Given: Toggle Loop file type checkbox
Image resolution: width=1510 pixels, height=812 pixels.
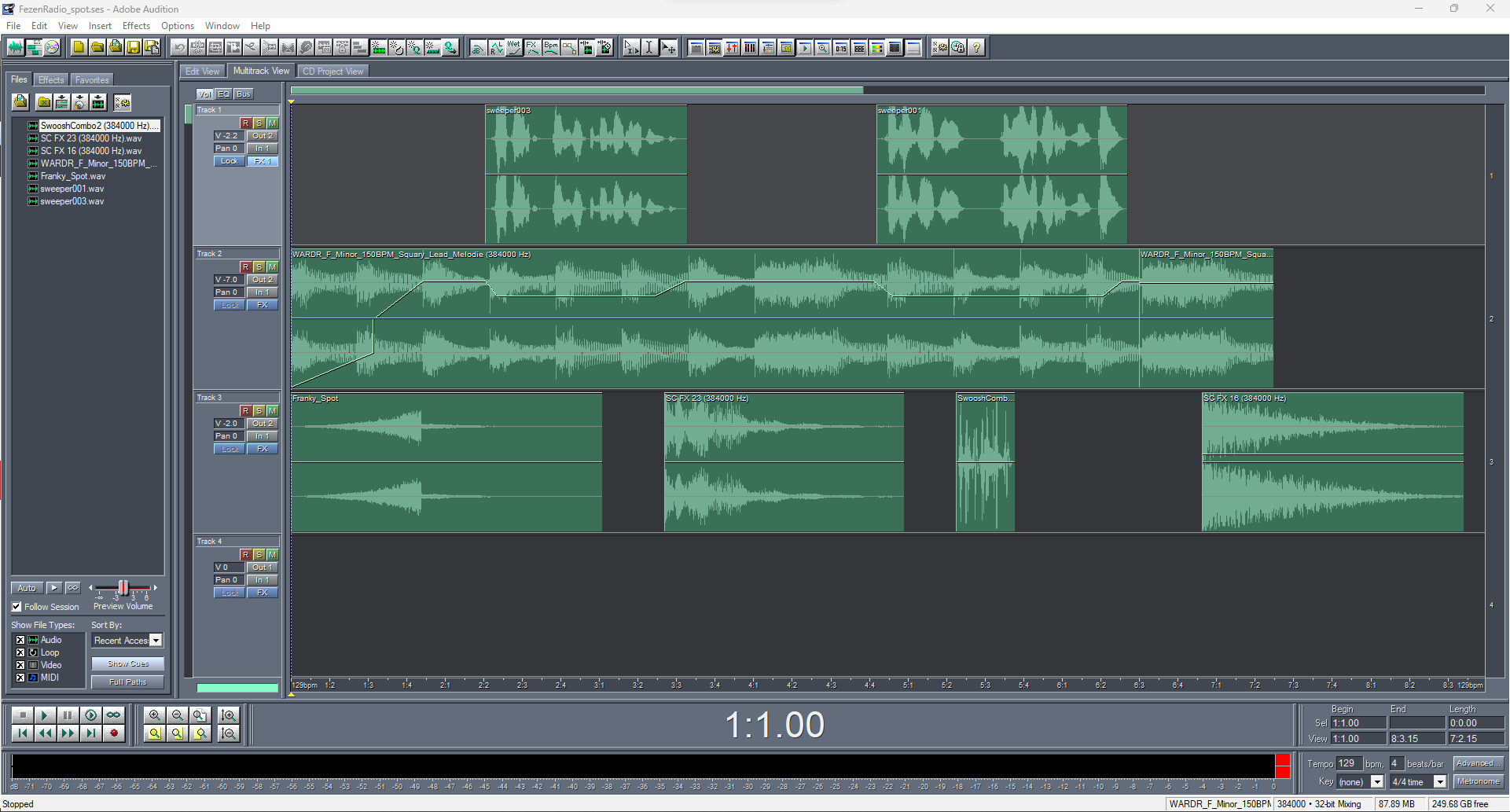Looking at the screenshot, I should click(20, 652).
